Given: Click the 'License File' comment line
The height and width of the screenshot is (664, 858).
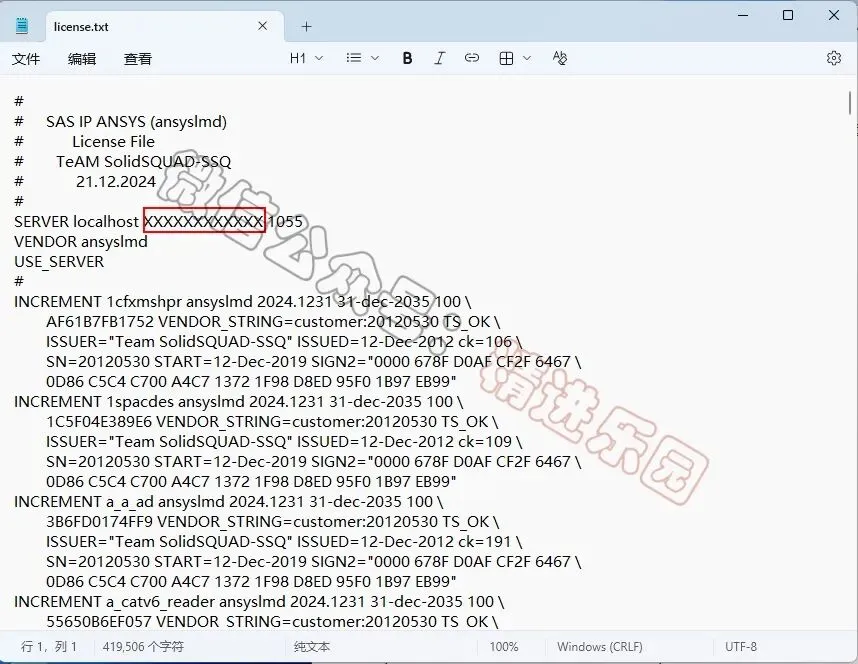Looking at the screenshot, I should click(113, 142).
